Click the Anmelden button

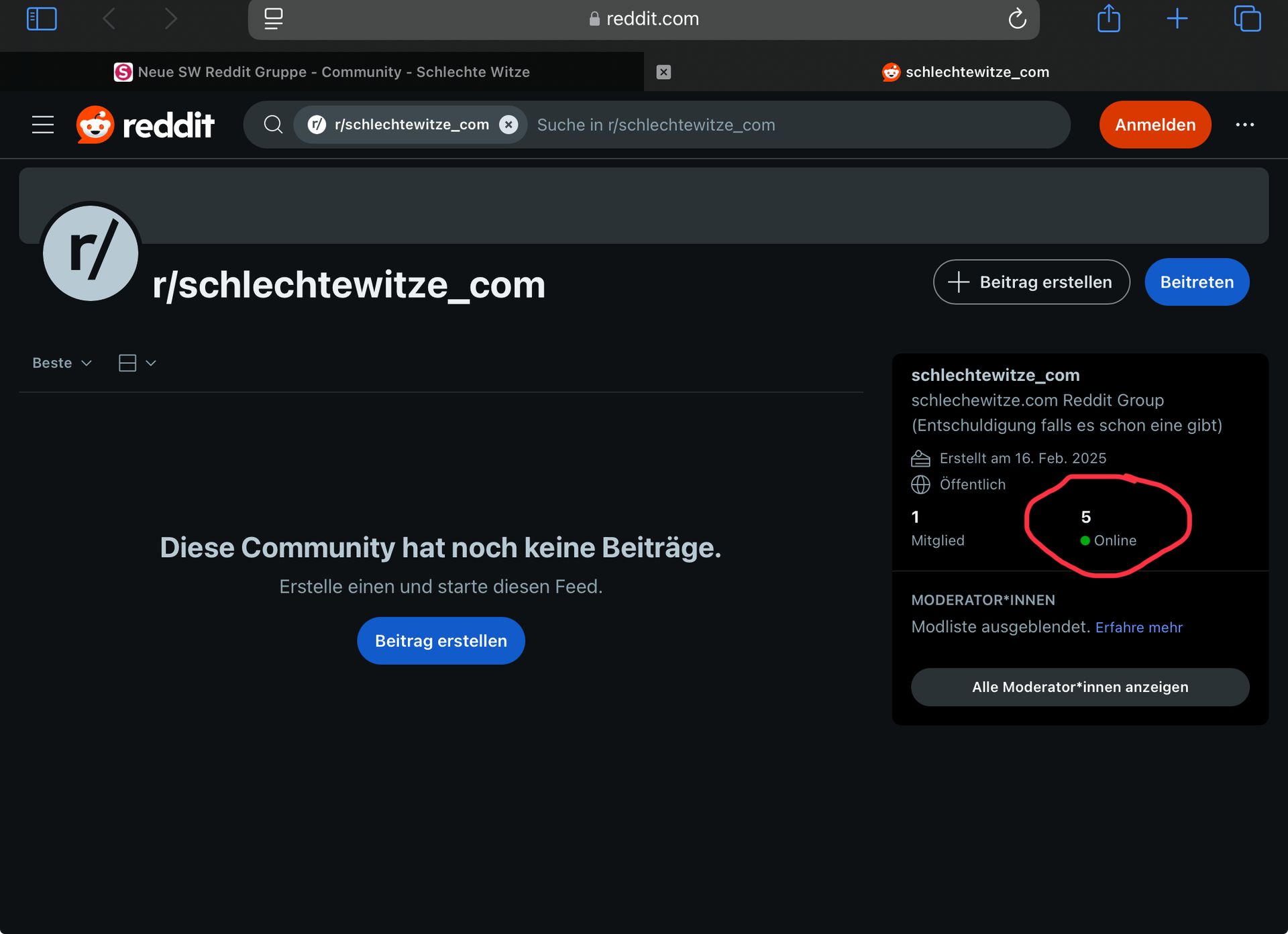(x=1155, y=125)
